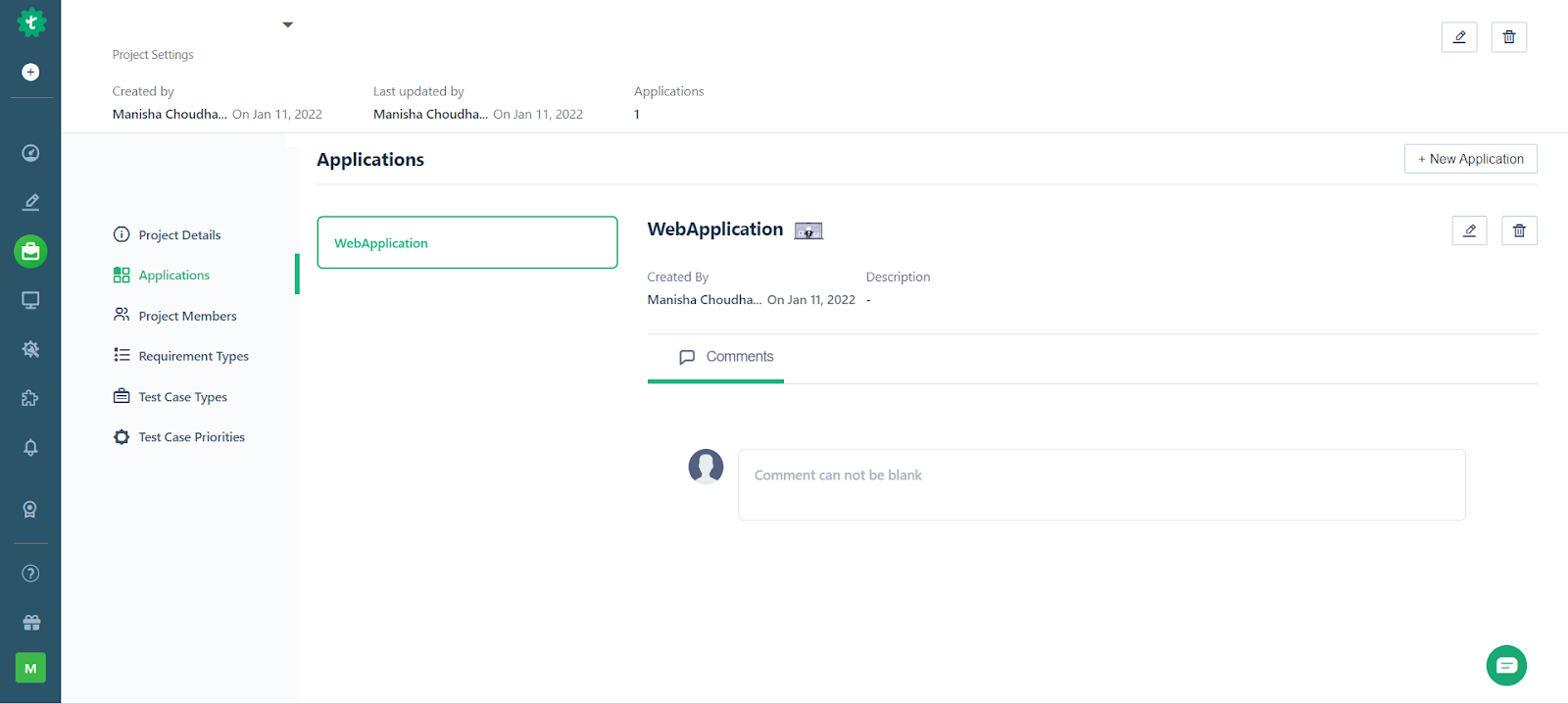Screen dimensions: 1568x704
Task: Open the dashboard gauge icon in sidebar
Action: tap(30, 153)
